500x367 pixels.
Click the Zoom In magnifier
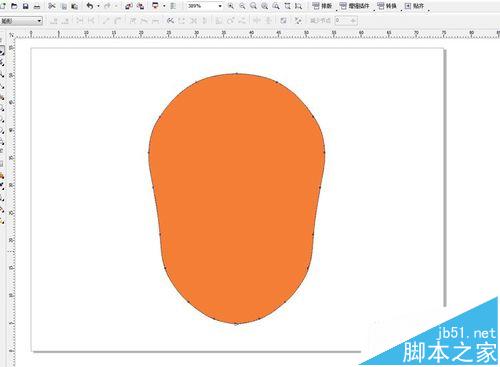pos(231,6)
